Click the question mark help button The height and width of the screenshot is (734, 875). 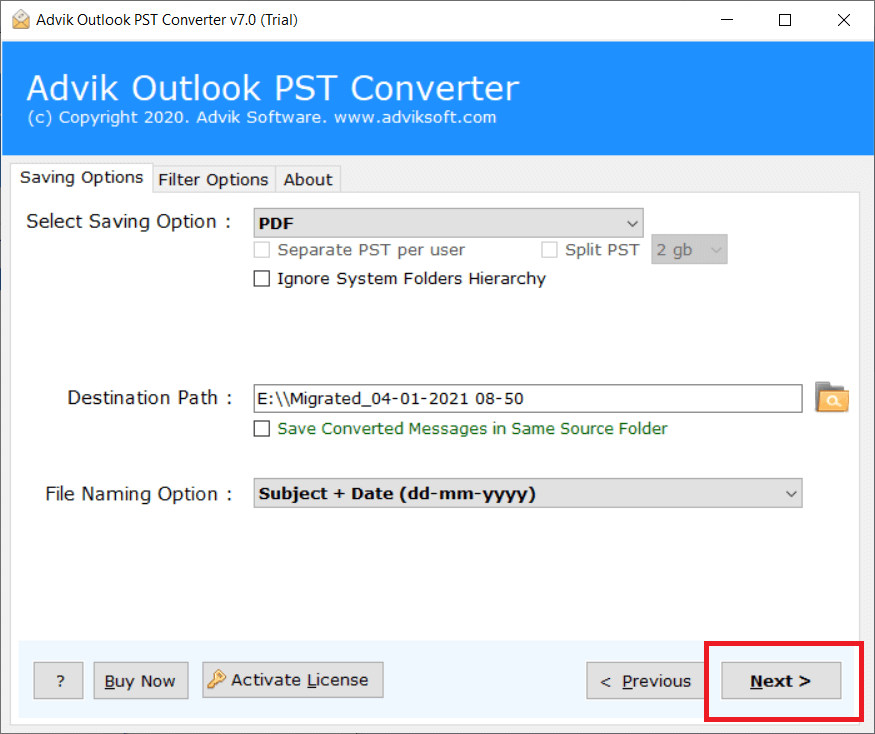[x=59, y=680]
